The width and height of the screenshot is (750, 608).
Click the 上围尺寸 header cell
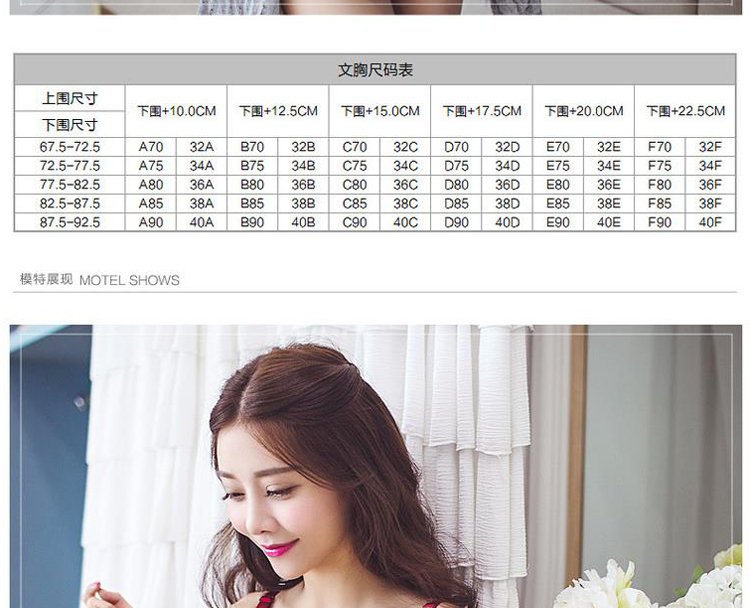click(70, 99)
